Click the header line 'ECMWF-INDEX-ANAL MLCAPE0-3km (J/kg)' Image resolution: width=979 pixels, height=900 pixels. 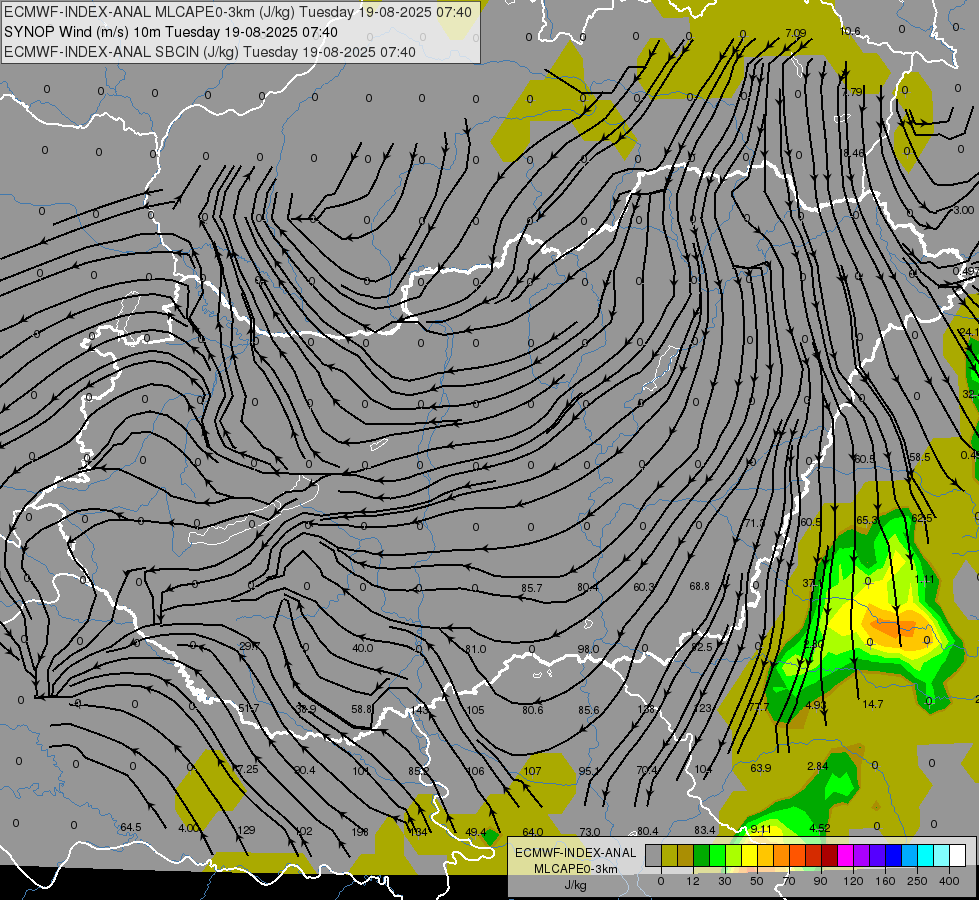[150, 12]
